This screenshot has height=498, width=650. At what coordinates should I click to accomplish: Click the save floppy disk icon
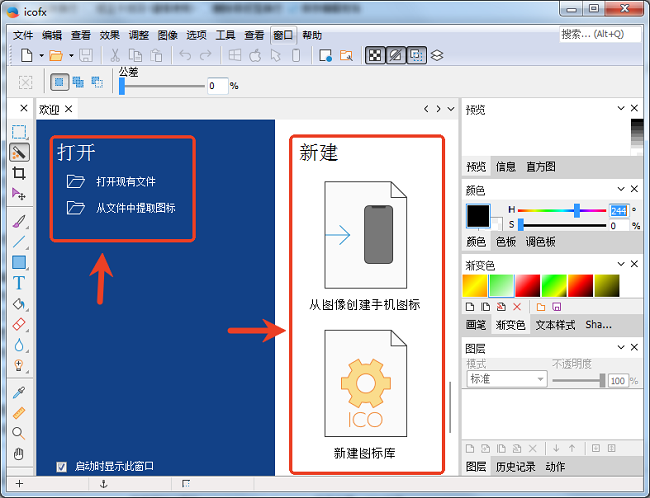click(x=86, y=55)
